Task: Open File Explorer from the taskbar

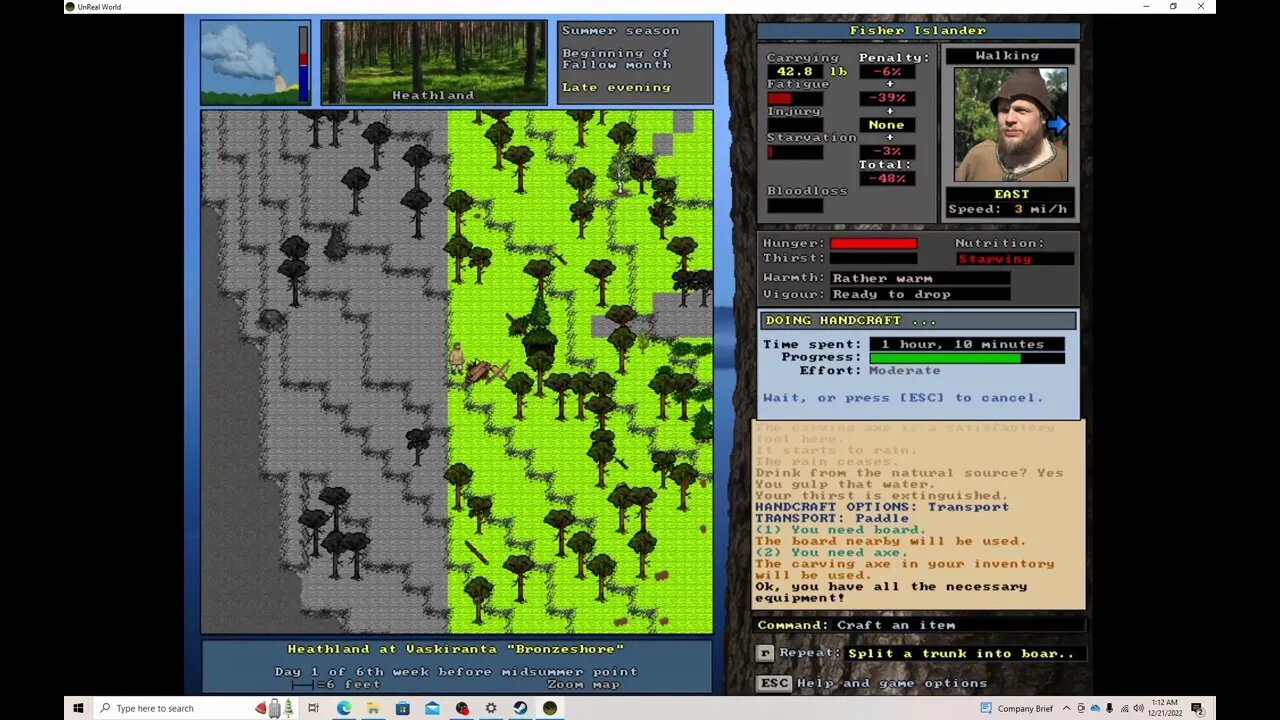Action: (x=373, y=708)
